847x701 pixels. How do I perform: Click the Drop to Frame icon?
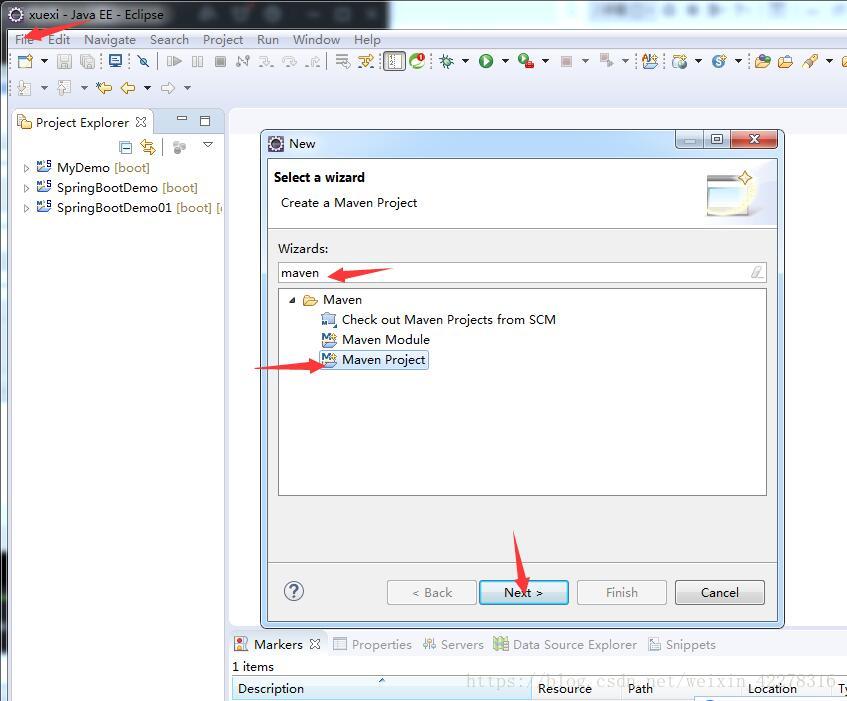tap(342, 61)
